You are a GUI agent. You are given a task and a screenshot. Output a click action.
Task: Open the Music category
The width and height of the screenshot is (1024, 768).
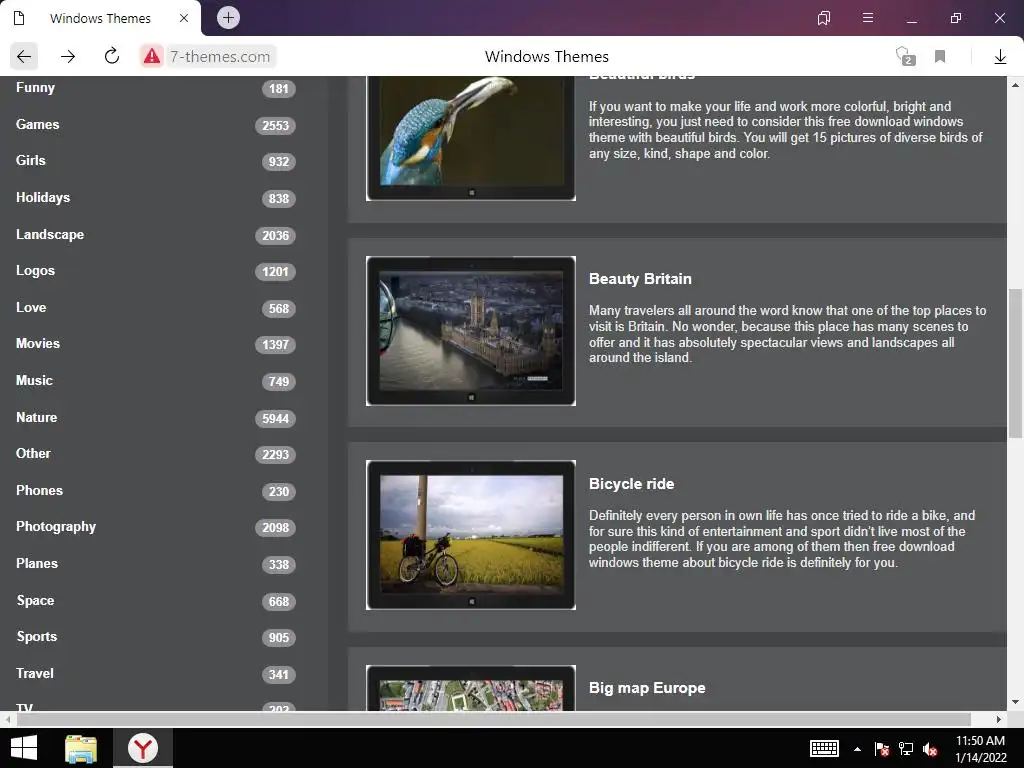pos(34,380)
